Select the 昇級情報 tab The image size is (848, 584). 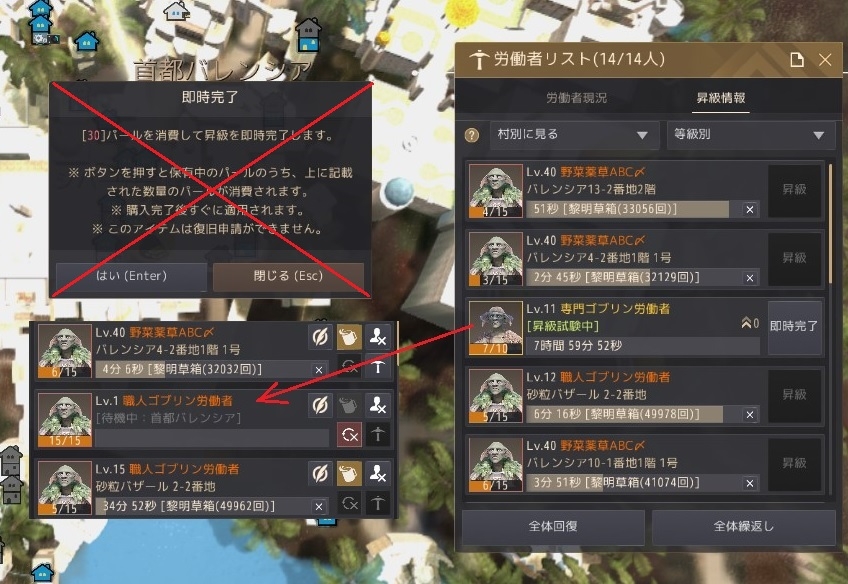tap(720, 98)
